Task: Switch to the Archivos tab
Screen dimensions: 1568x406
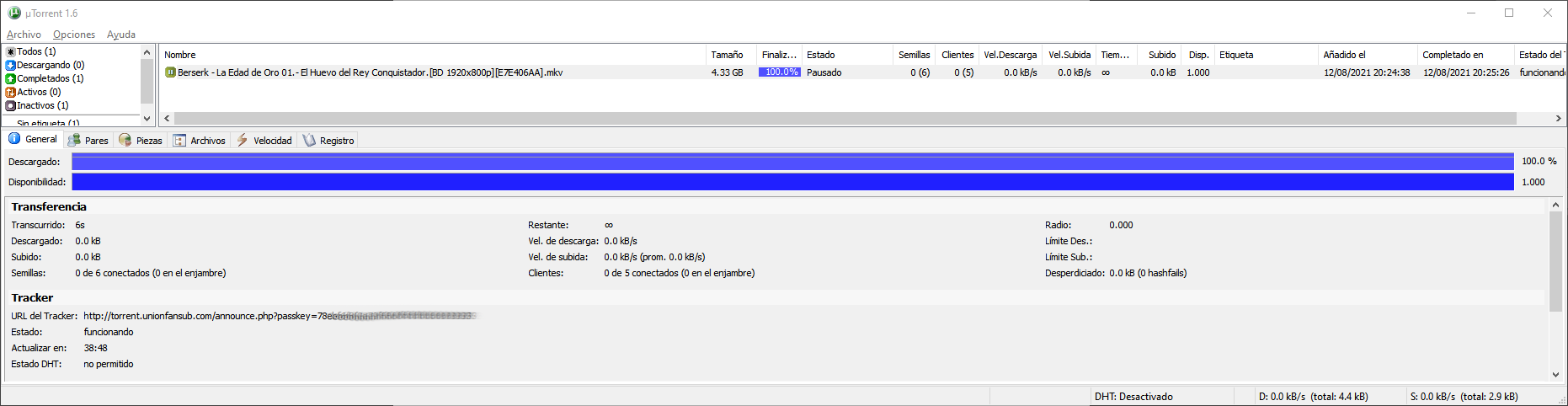Action: (200, 140)
